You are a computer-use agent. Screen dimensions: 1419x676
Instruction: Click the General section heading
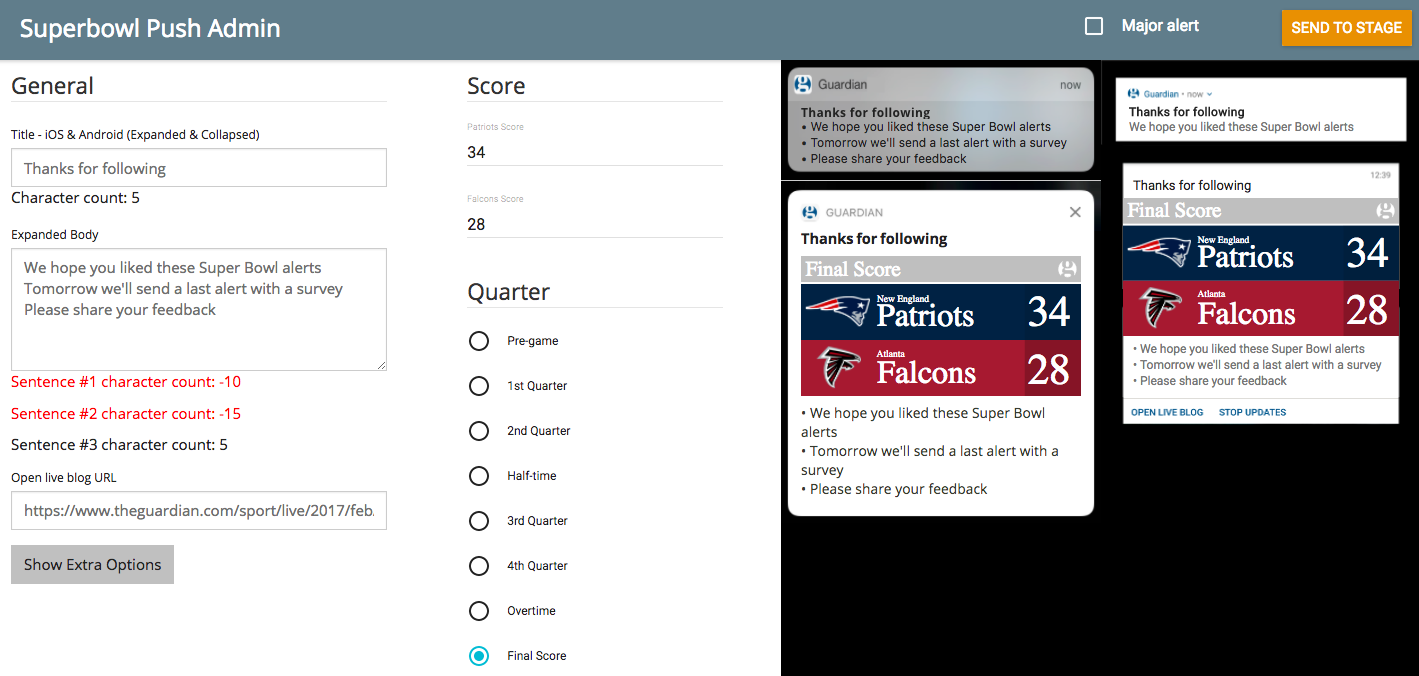(52, 86)
